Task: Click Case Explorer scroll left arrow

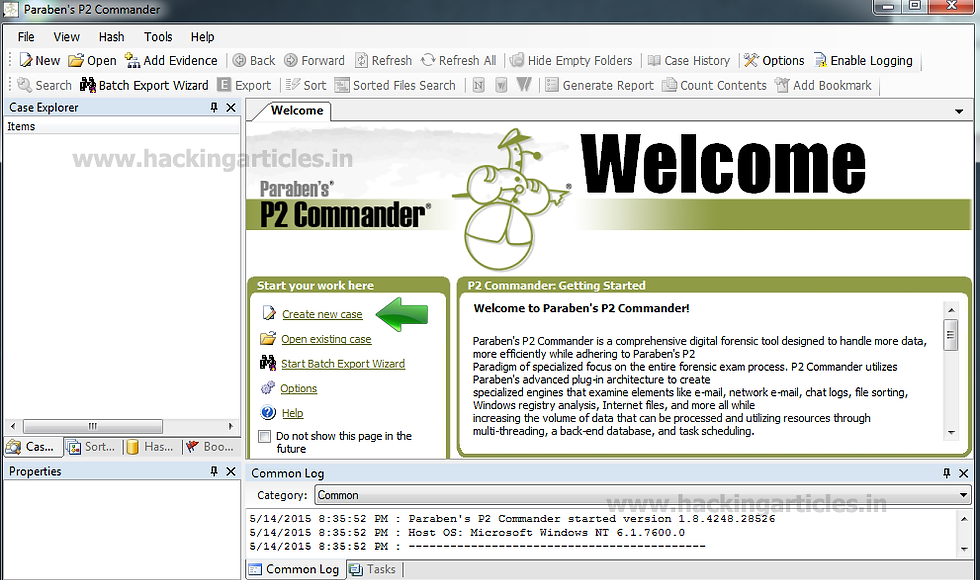Action: [13, 426]
